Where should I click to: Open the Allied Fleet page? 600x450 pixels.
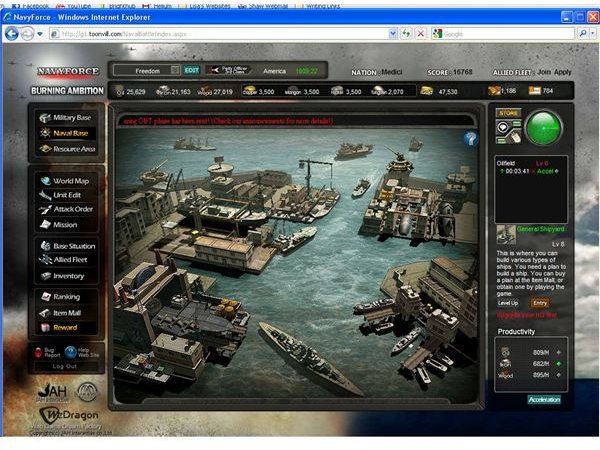click(64, 260)
